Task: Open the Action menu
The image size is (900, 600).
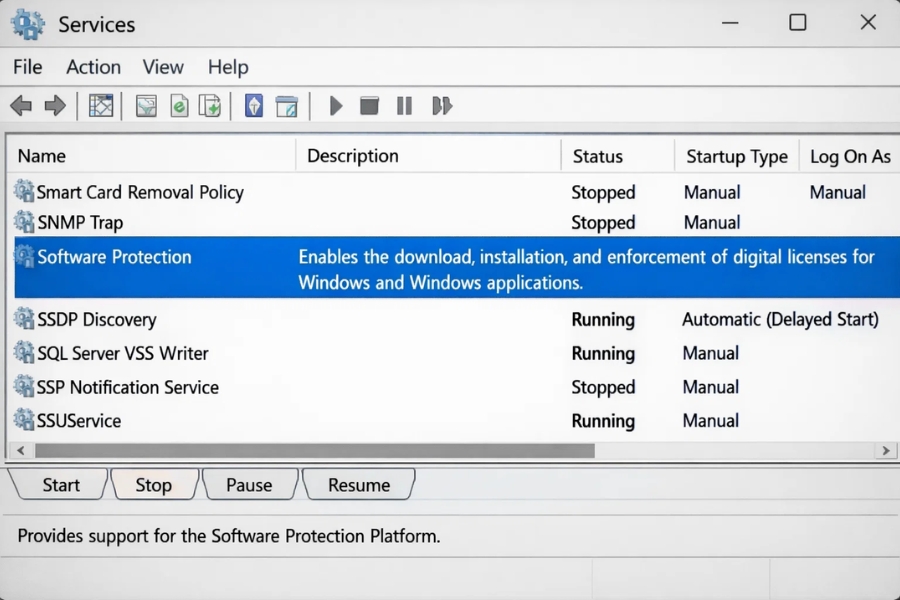Action: click(x=93, y=67)
